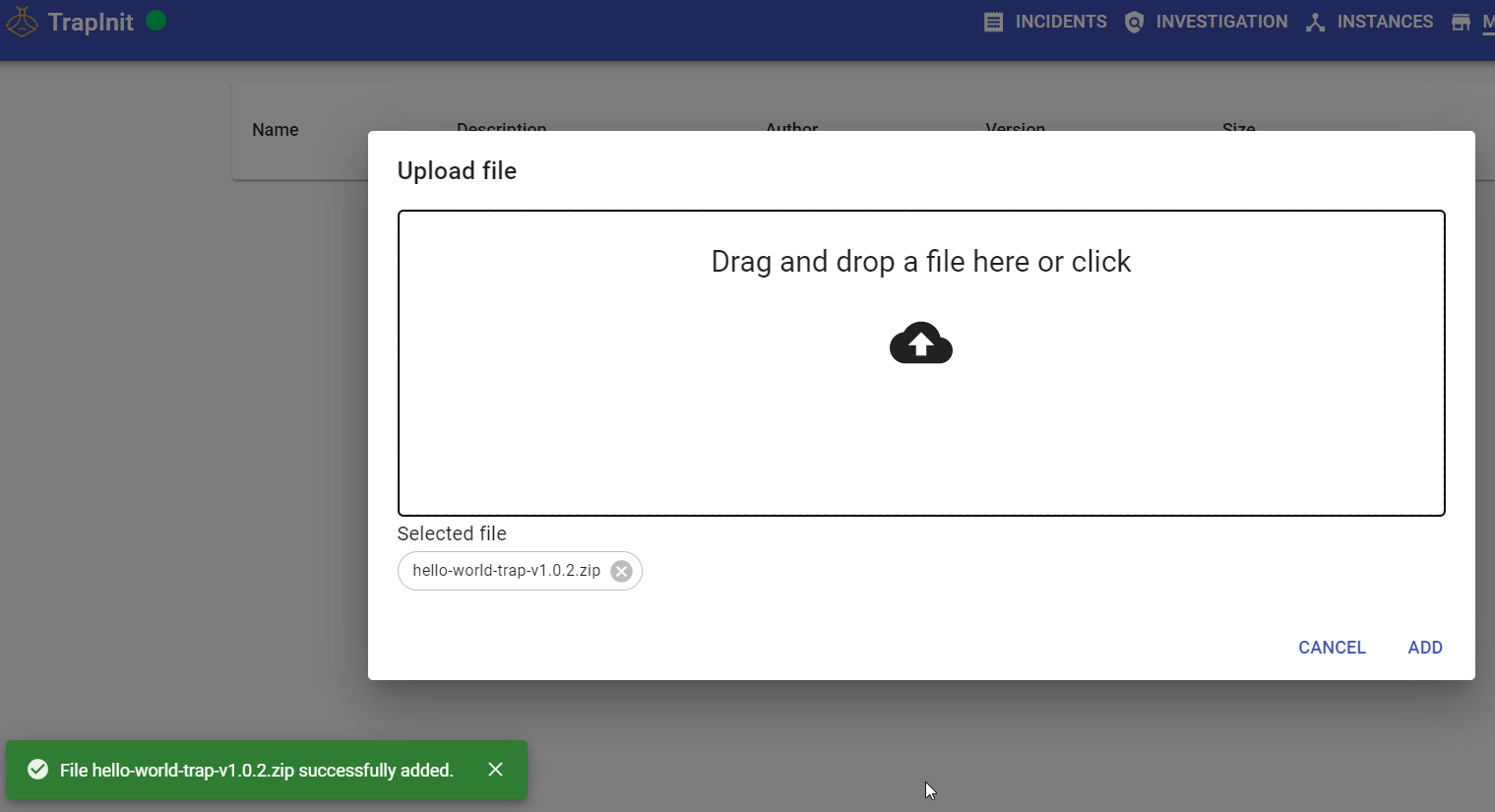Click the cloud upload icon
This screenshot has width=1495, height=812.
921,343
